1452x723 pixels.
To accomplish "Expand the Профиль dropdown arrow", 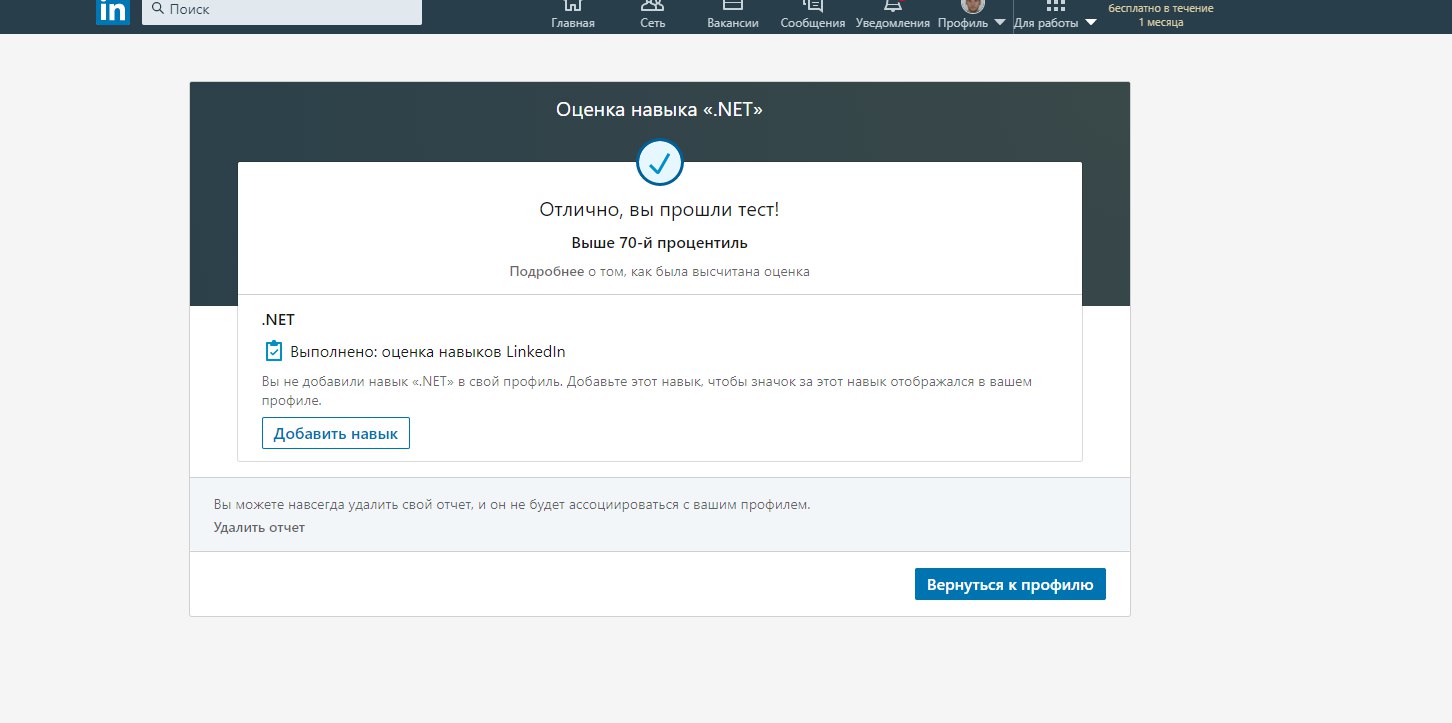I will [1000, 23].
